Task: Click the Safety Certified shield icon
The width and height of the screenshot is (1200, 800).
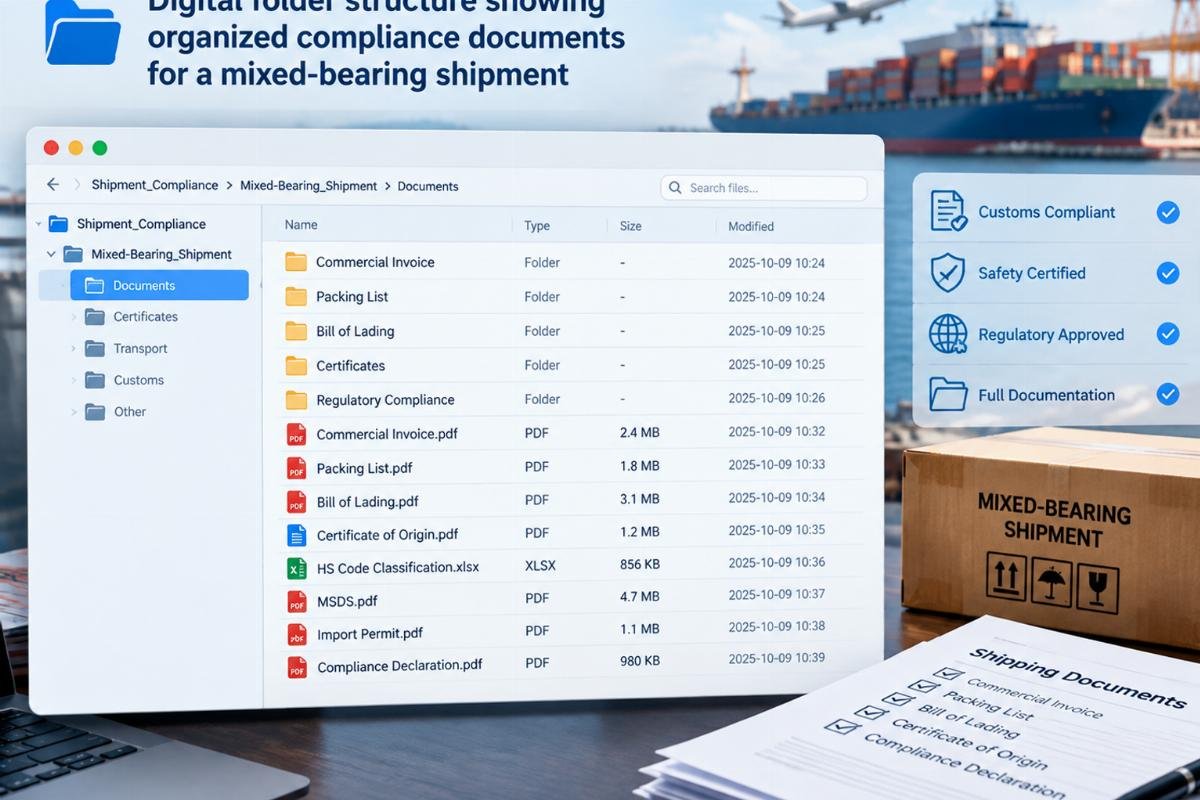Action: (x=947, y=272)
